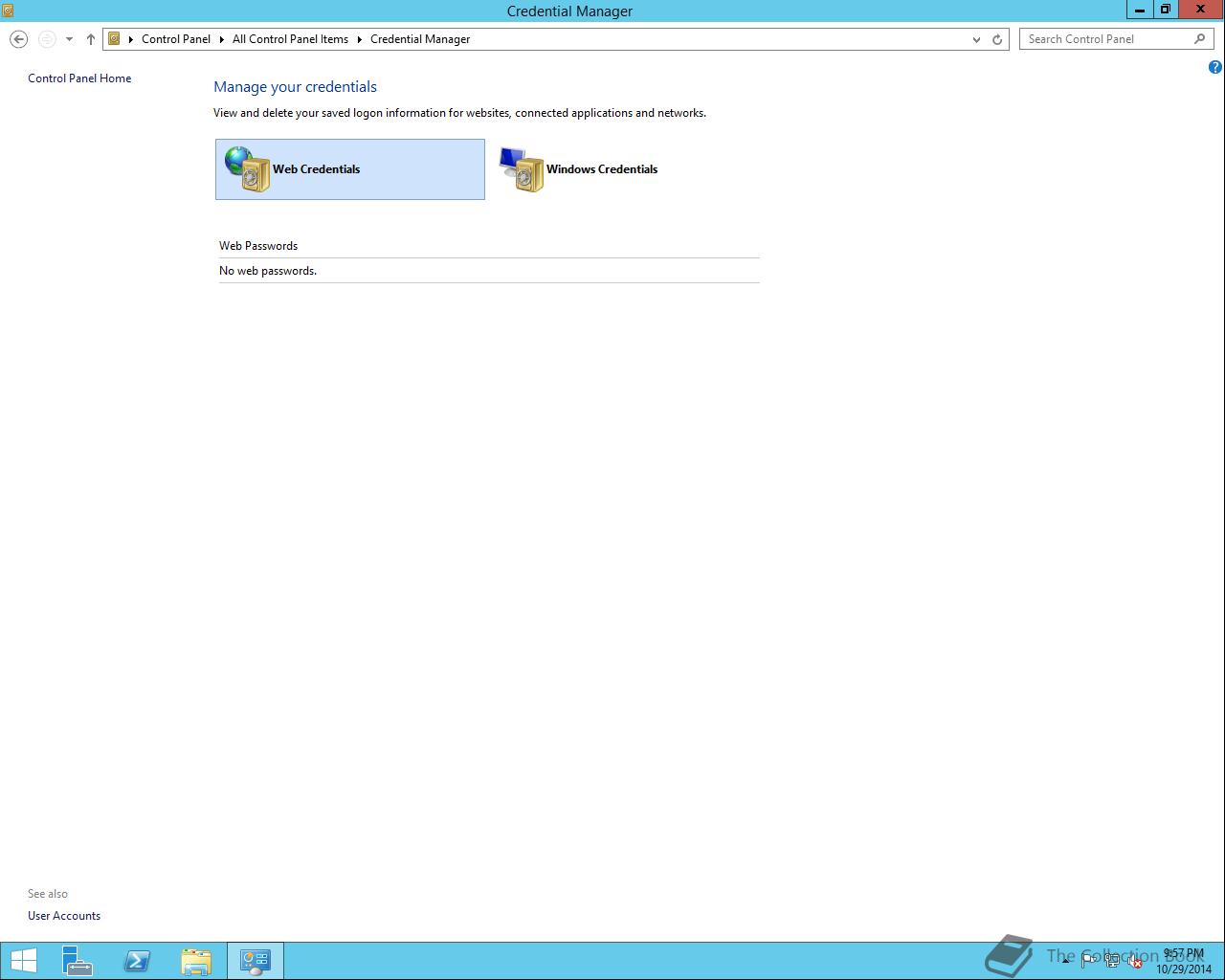Expand chevron after All Control Panel Items
1225x980 pixels.
(360, 39)
